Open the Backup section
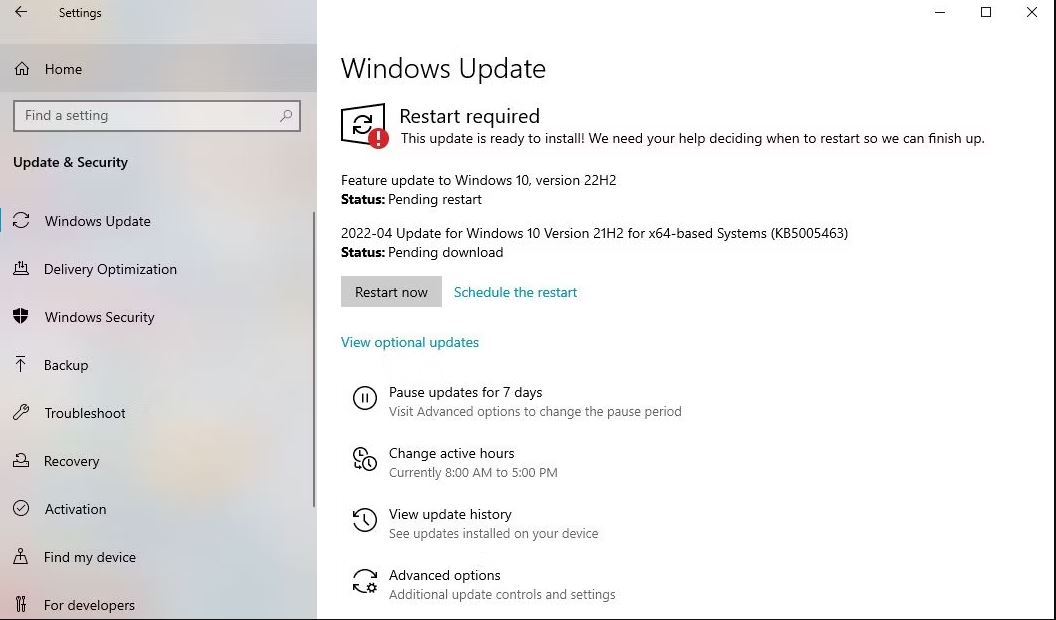Viewport: 1056px width, 620px height. click(x=66, y=365)
